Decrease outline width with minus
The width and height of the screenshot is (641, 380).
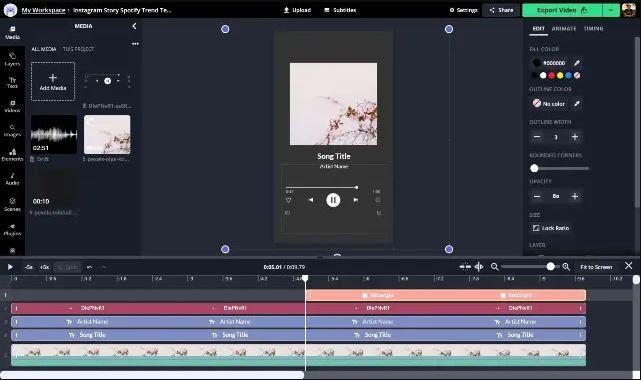537,137
